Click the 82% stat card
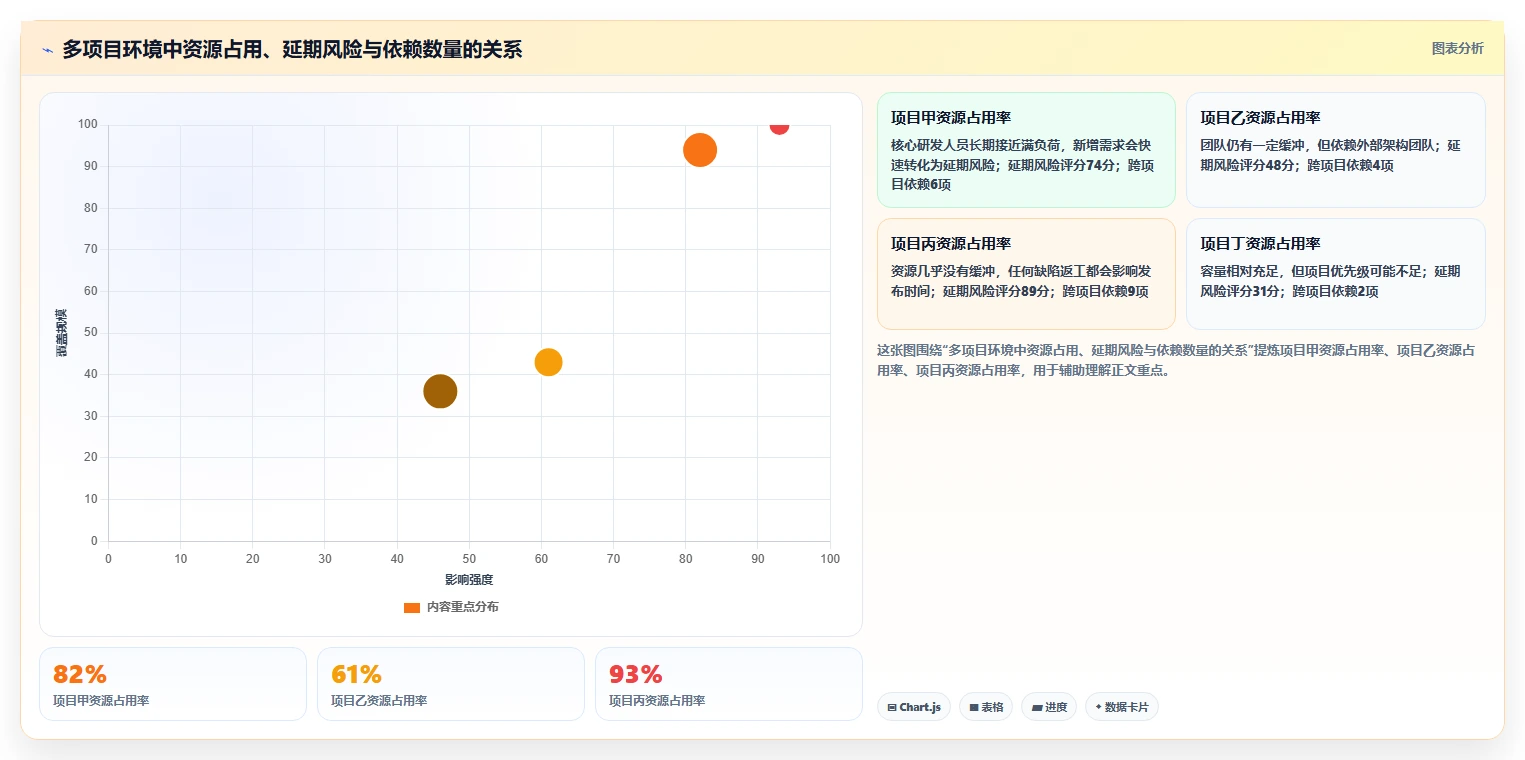Viewport: 1525px width, 760px height. coord(173,684)
